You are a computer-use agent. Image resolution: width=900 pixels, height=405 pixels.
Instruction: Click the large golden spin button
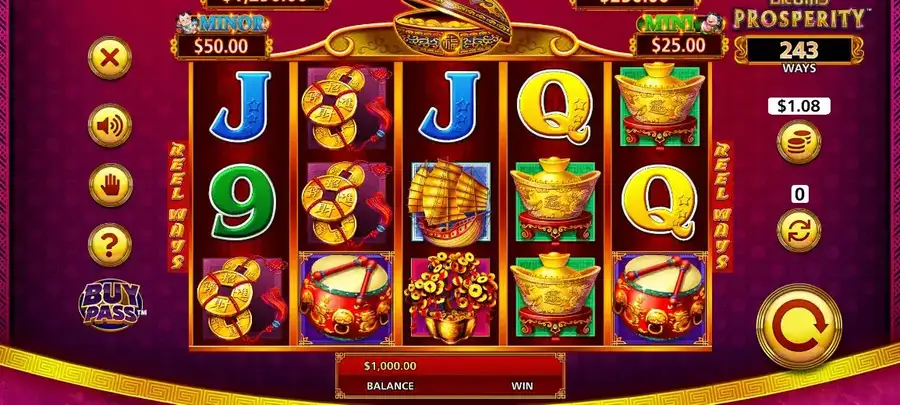click(x=799, y=326)
